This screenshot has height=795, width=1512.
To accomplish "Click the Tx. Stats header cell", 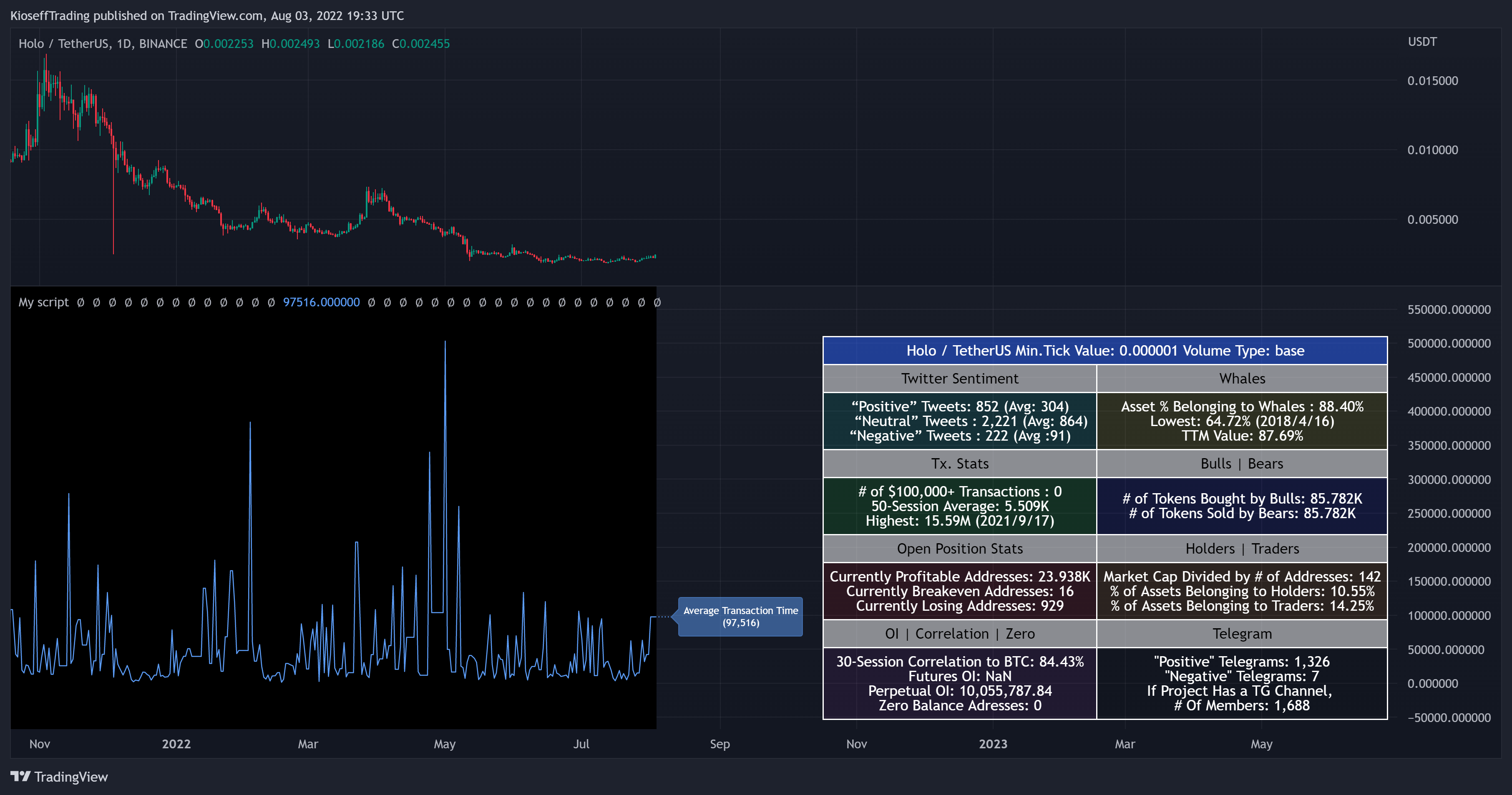I will 960,464.
